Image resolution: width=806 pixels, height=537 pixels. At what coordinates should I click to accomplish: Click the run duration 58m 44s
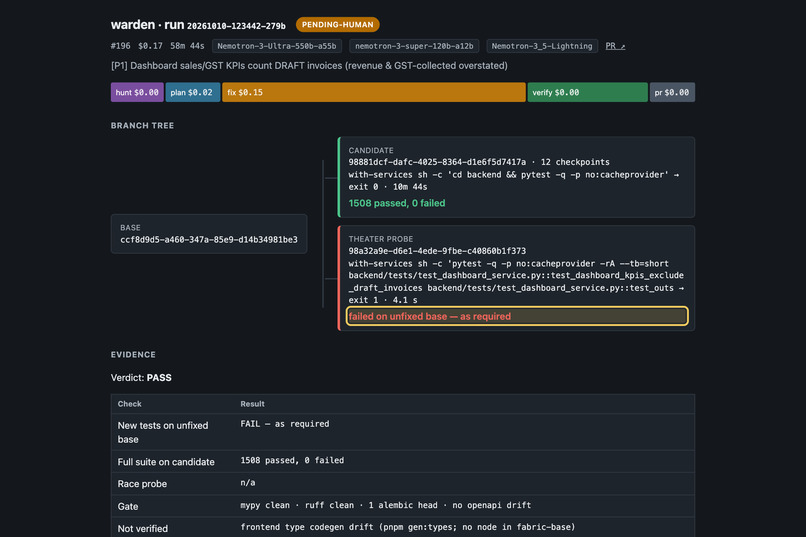pos(187,46)
